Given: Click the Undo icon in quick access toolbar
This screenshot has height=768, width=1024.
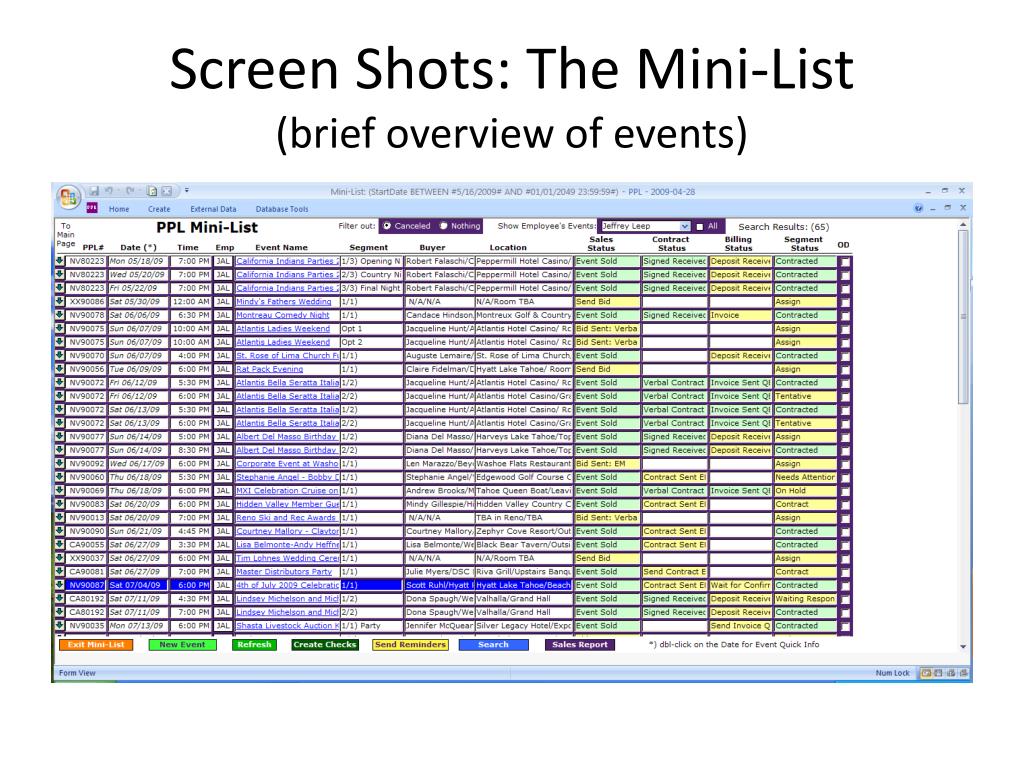Looking at the screenshot, I should tap(109, 191).
